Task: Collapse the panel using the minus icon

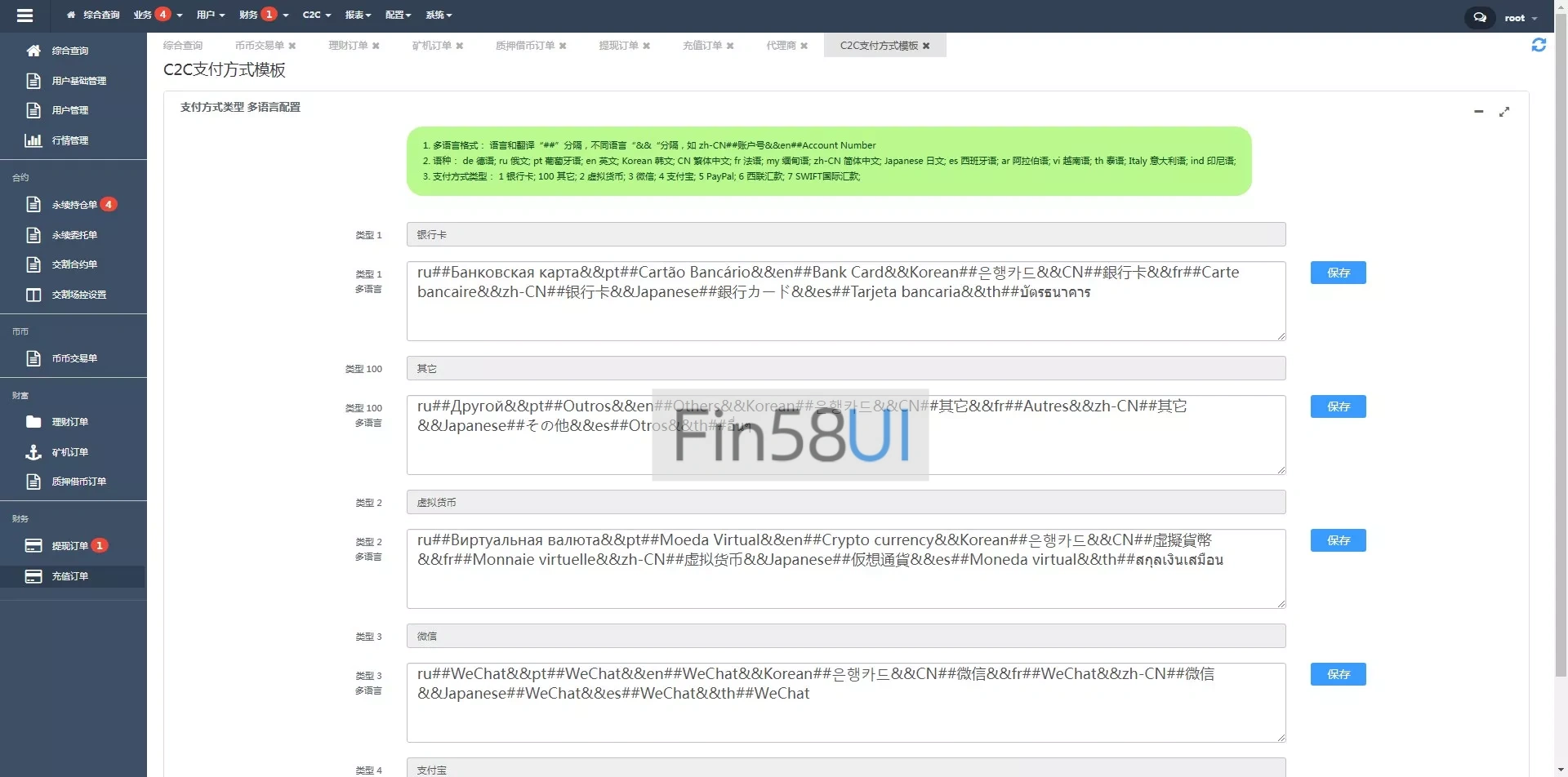Action: tap(1478, 112)
